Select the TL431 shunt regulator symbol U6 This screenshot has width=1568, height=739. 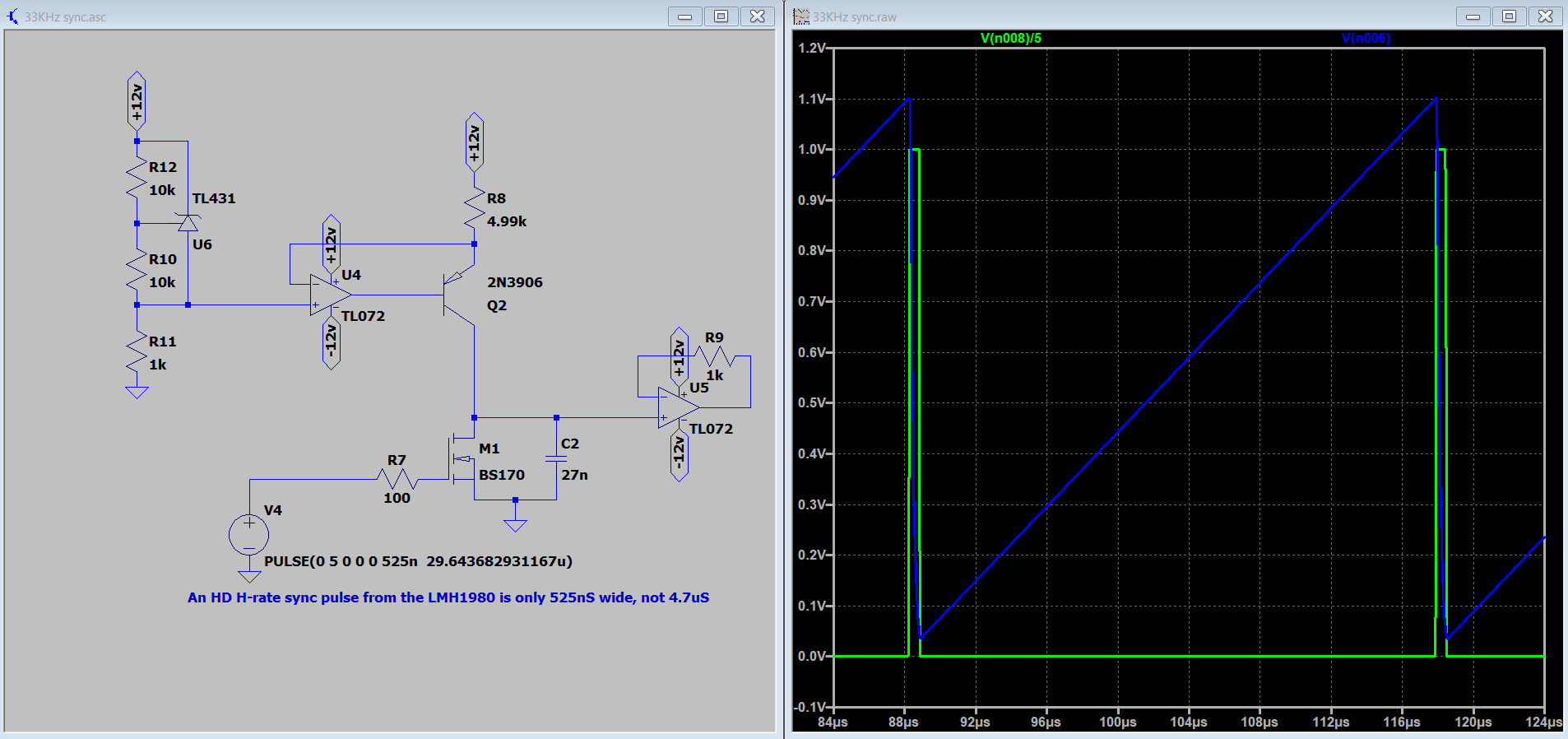[188, 222]
